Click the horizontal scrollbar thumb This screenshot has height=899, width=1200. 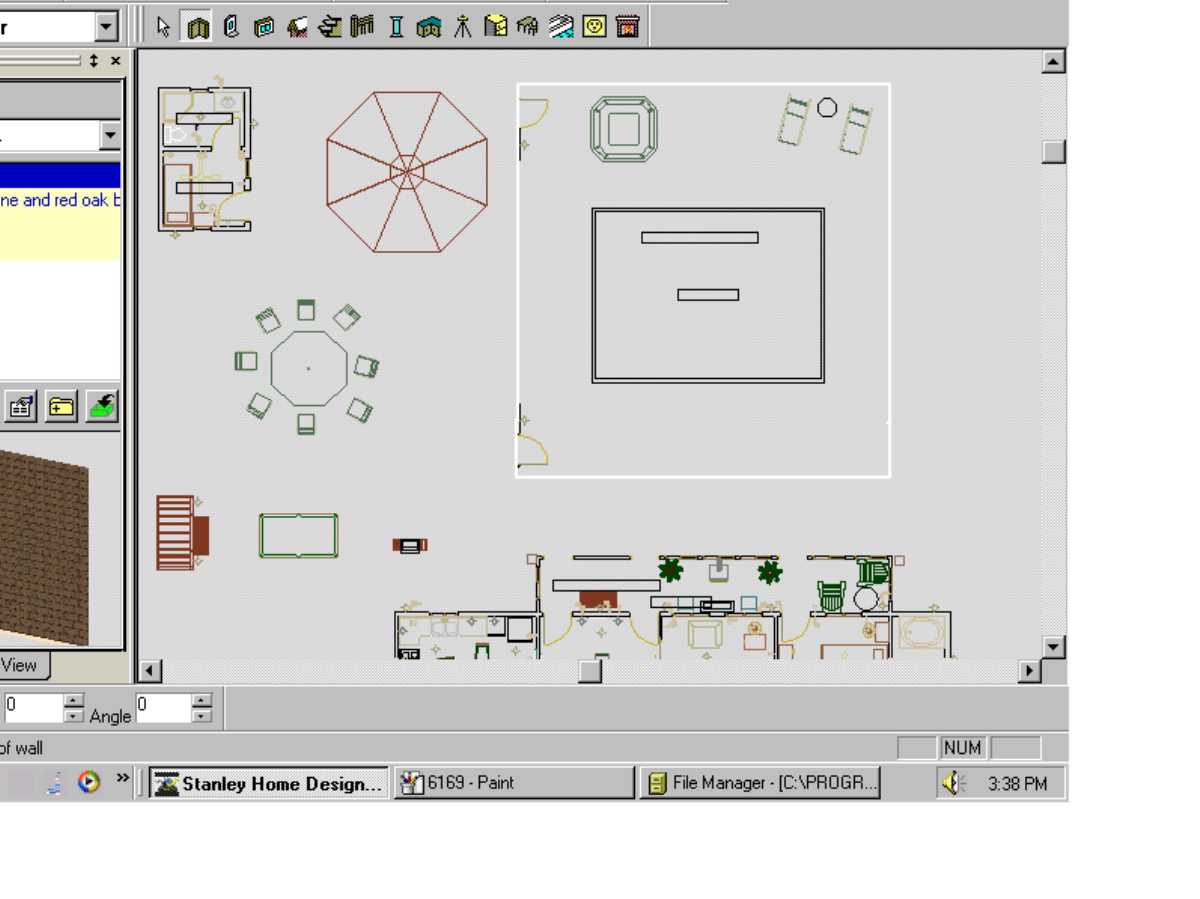point(590,671)
